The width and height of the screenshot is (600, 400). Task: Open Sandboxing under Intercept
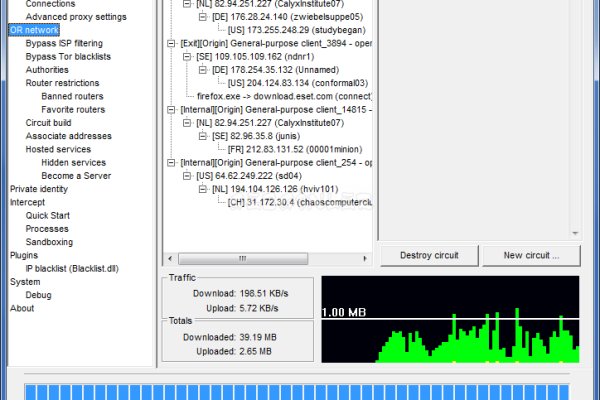tap(49, 241)
